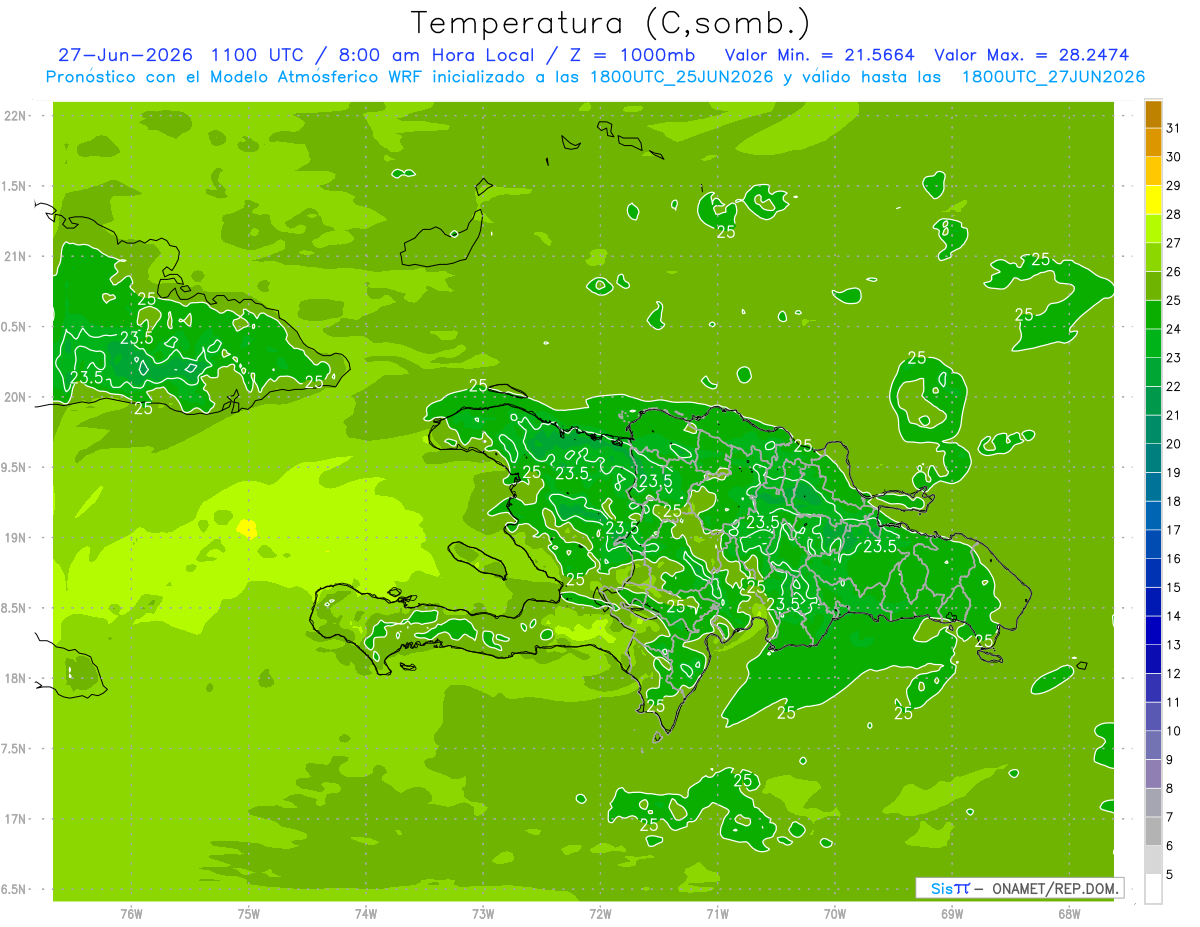Click the colorbar scale label '16'
Viewport: 1200px width, 927px height.
pos(1174,559)
